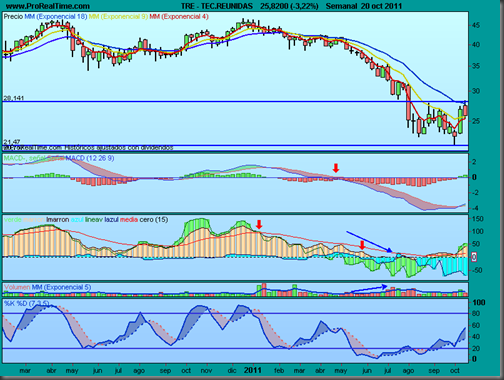Click the 2011 year marker on time axis
The width and height of the screenshot is (504, 380).
253,370
